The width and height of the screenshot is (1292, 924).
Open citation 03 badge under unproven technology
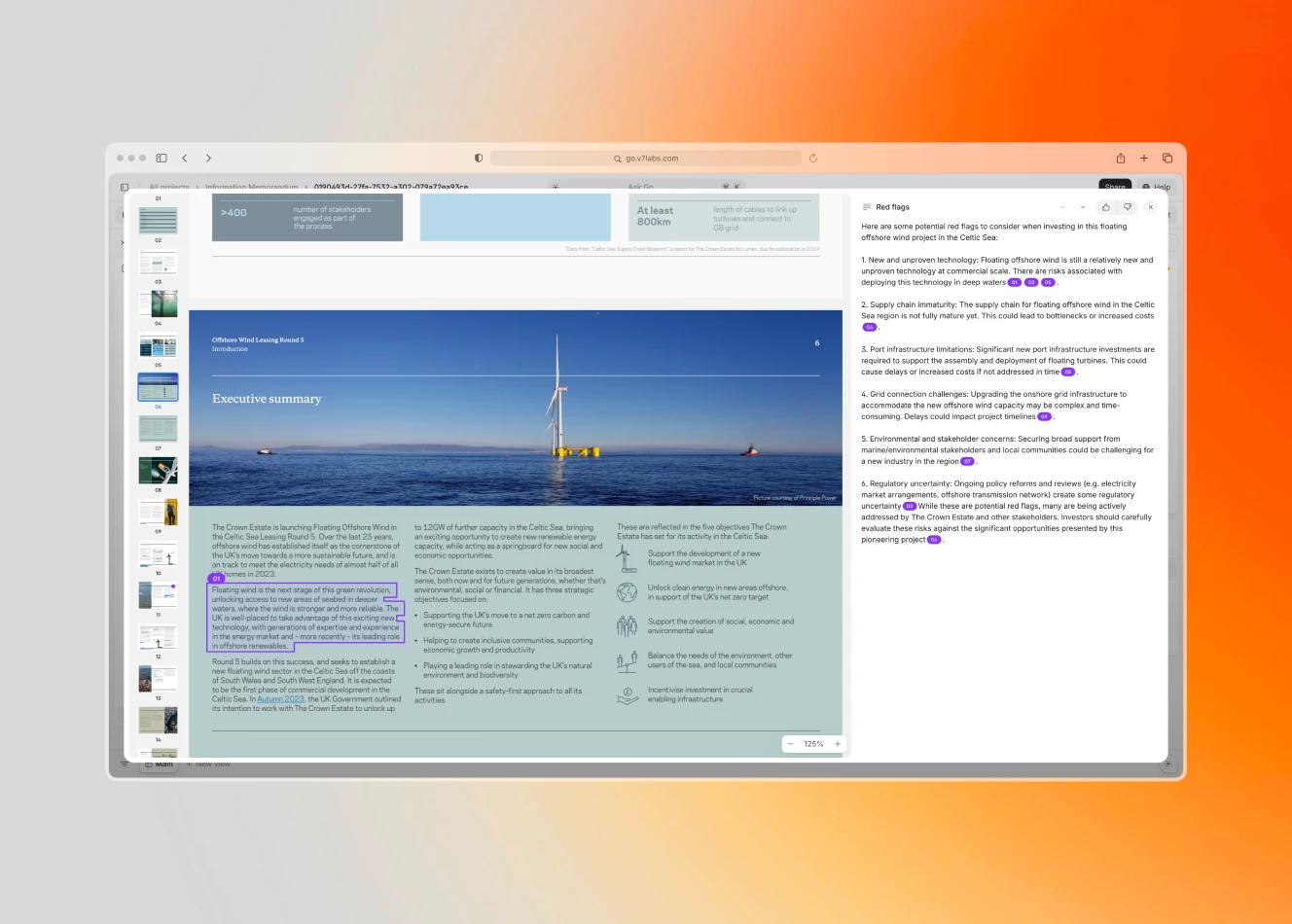(x=1031, y=283)
